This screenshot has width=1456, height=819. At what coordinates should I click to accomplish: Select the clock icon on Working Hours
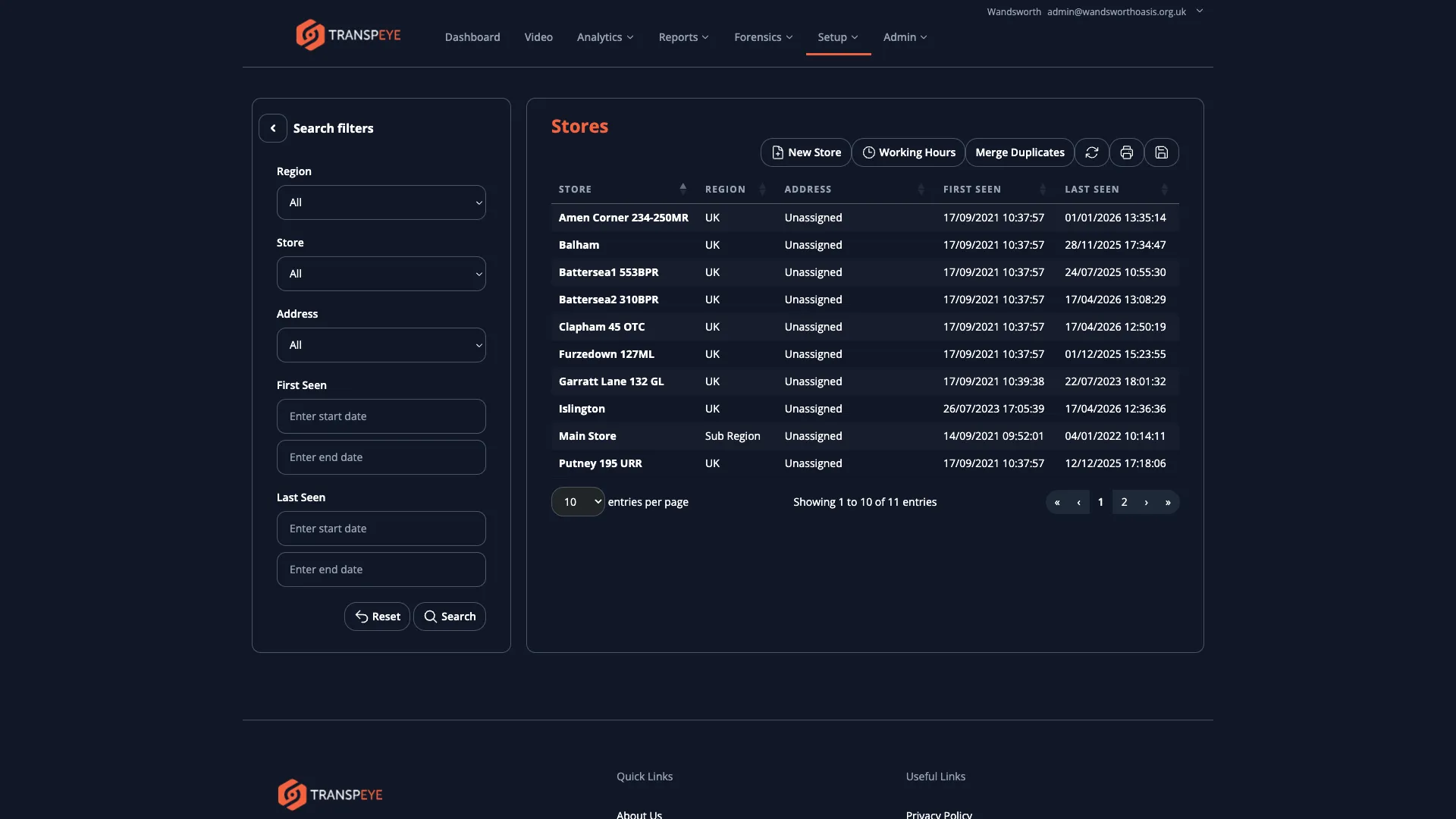point(869,152)
